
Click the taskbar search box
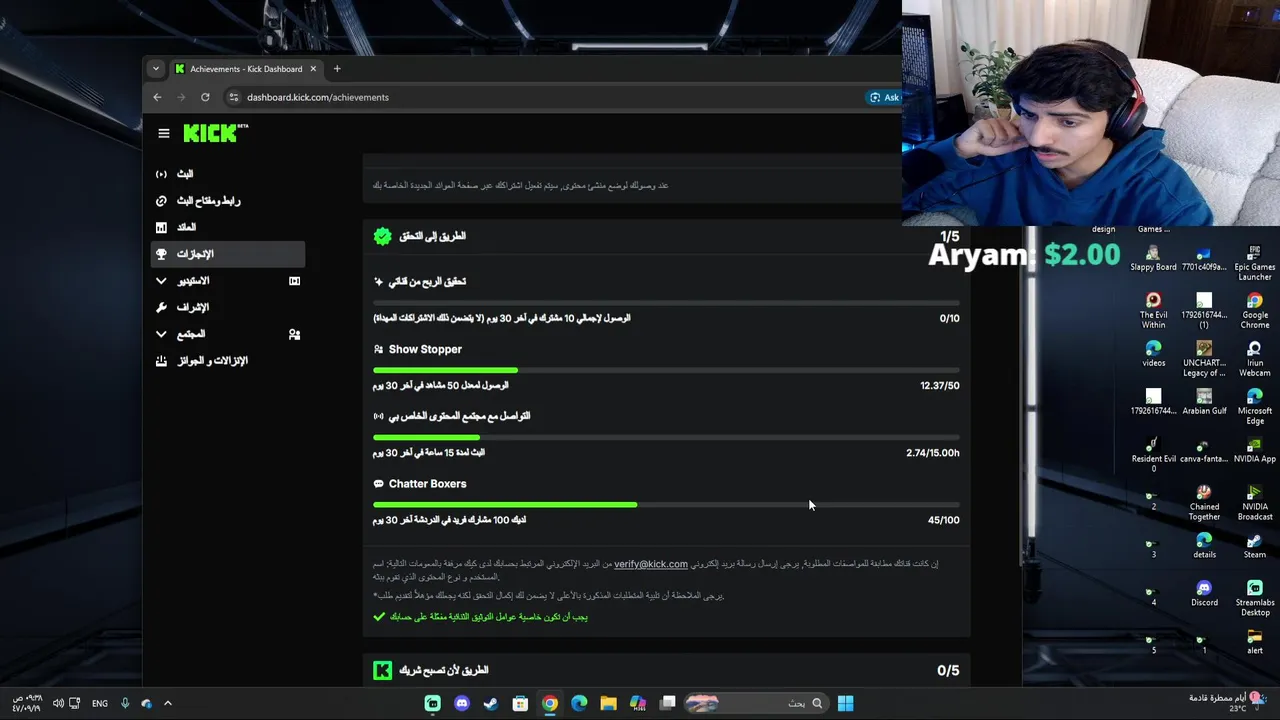[x=755, y=703]
